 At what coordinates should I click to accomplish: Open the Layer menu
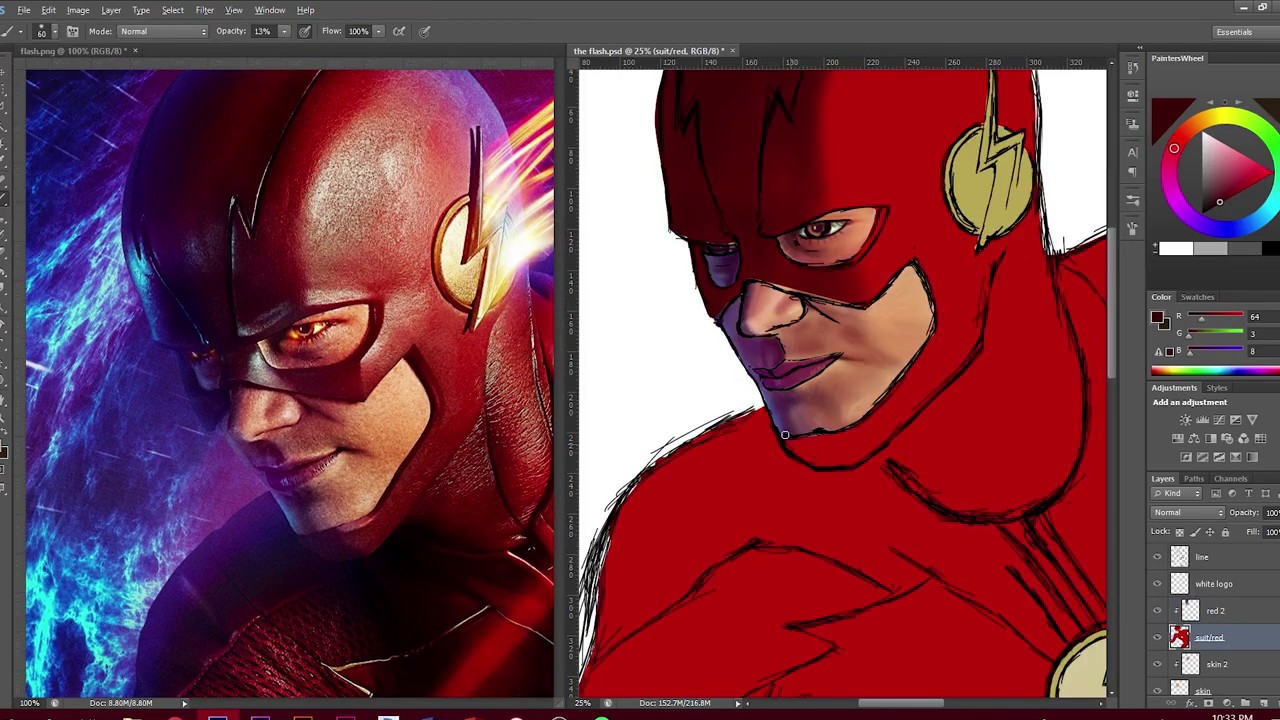pyautogui.click(x=111, y=10)
